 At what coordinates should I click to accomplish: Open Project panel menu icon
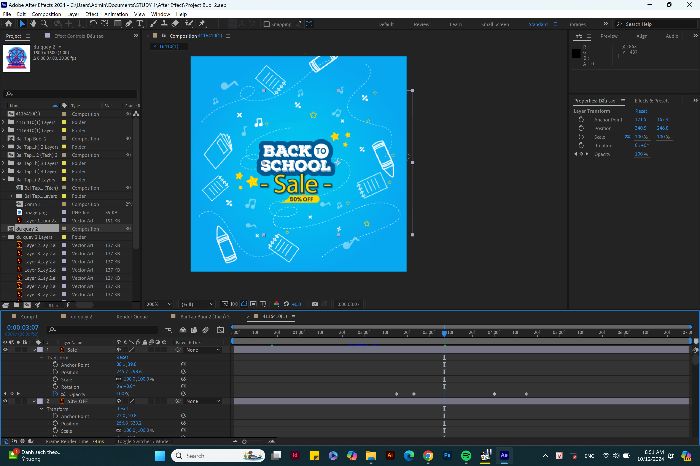point(28,36)
